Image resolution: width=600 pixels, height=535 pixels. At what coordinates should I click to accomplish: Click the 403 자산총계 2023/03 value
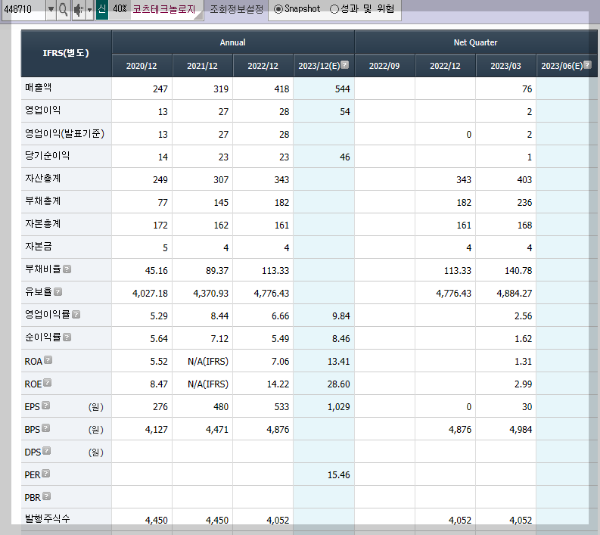pyautogui.click(x=525, y=179)
